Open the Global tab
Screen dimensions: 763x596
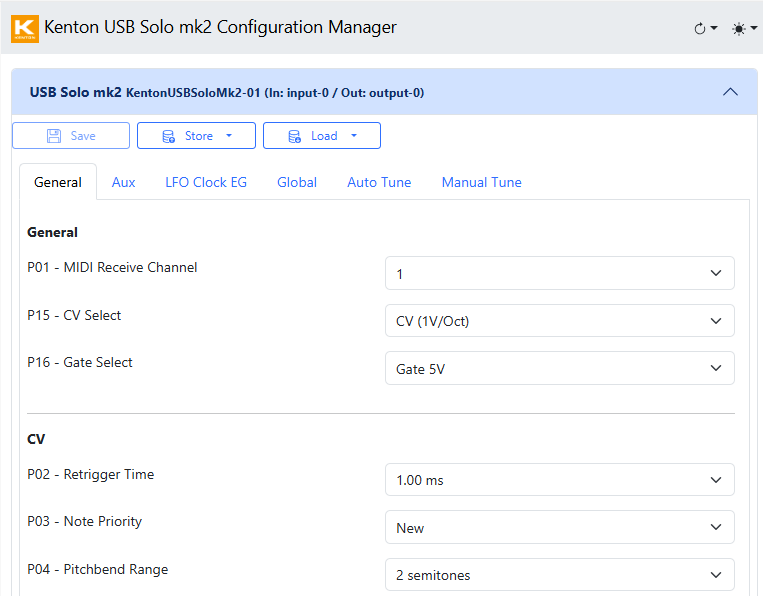297,182
